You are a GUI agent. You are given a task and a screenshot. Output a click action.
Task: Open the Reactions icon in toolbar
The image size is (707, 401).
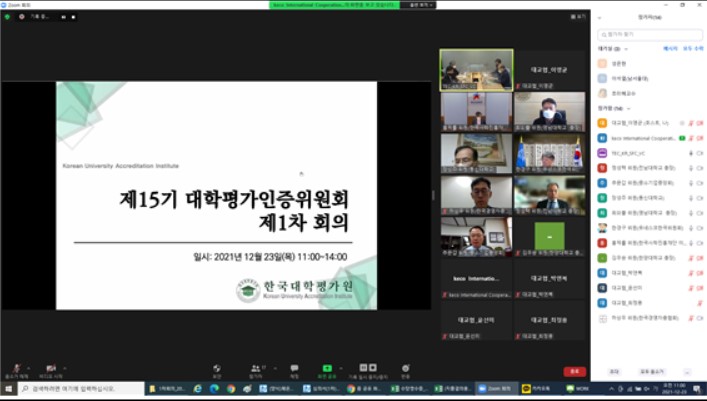tap(405, 369)
